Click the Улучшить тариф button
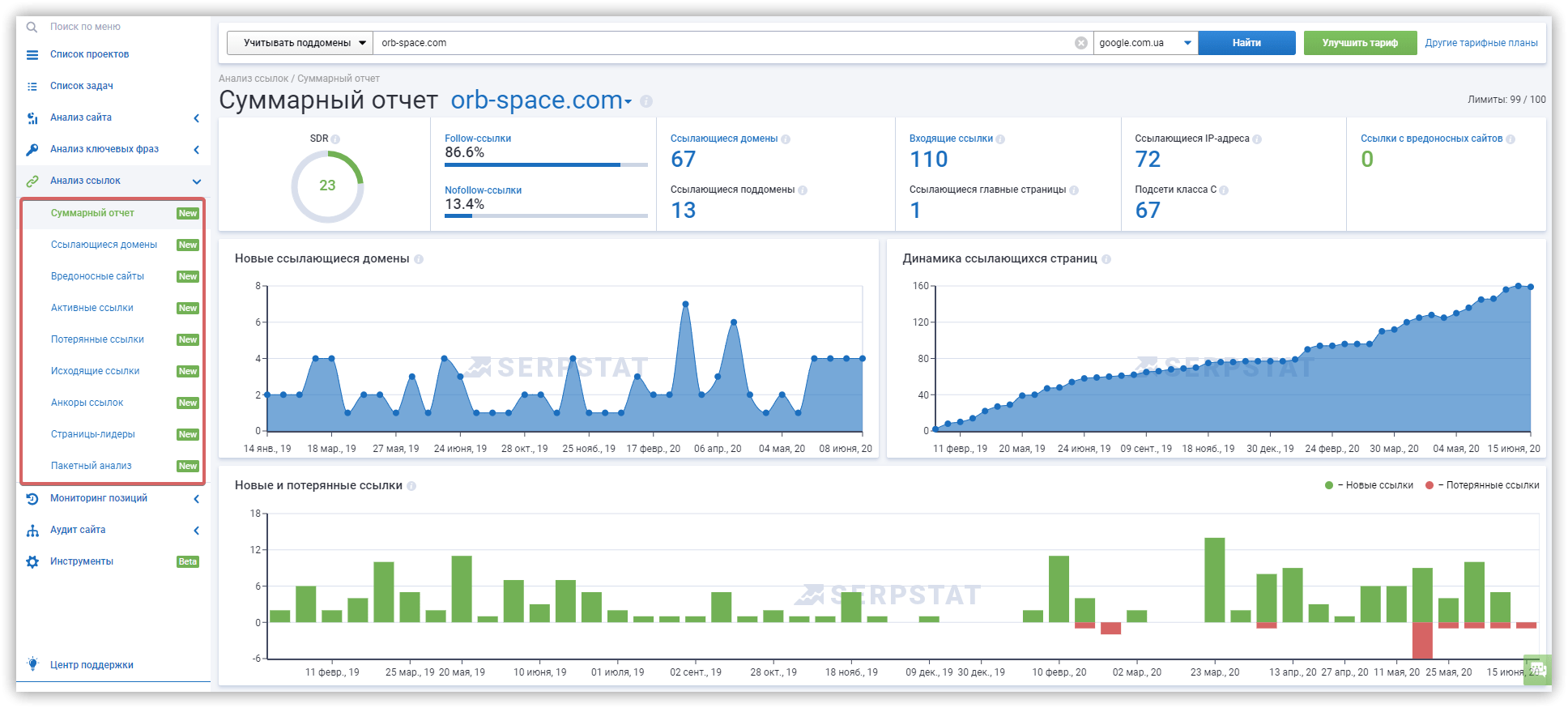 (x=1360, y=43)
